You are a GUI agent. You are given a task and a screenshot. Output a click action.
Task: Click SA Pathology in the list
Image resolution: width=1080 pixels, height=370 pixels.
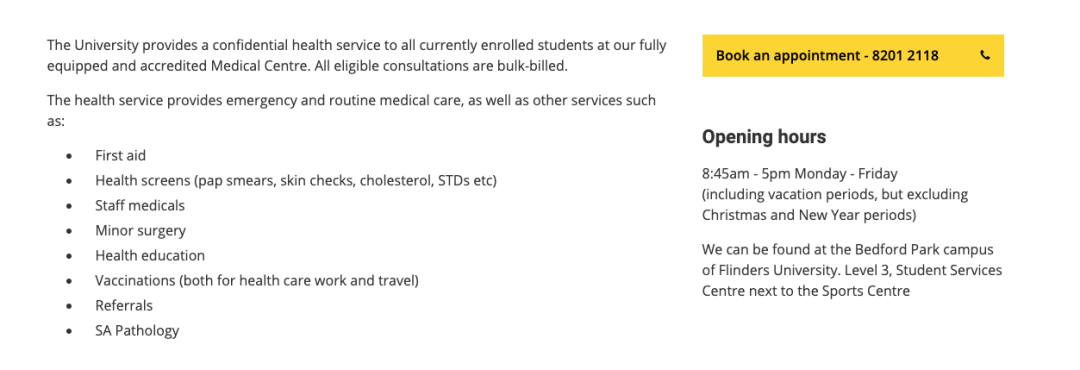click(137, 330)
